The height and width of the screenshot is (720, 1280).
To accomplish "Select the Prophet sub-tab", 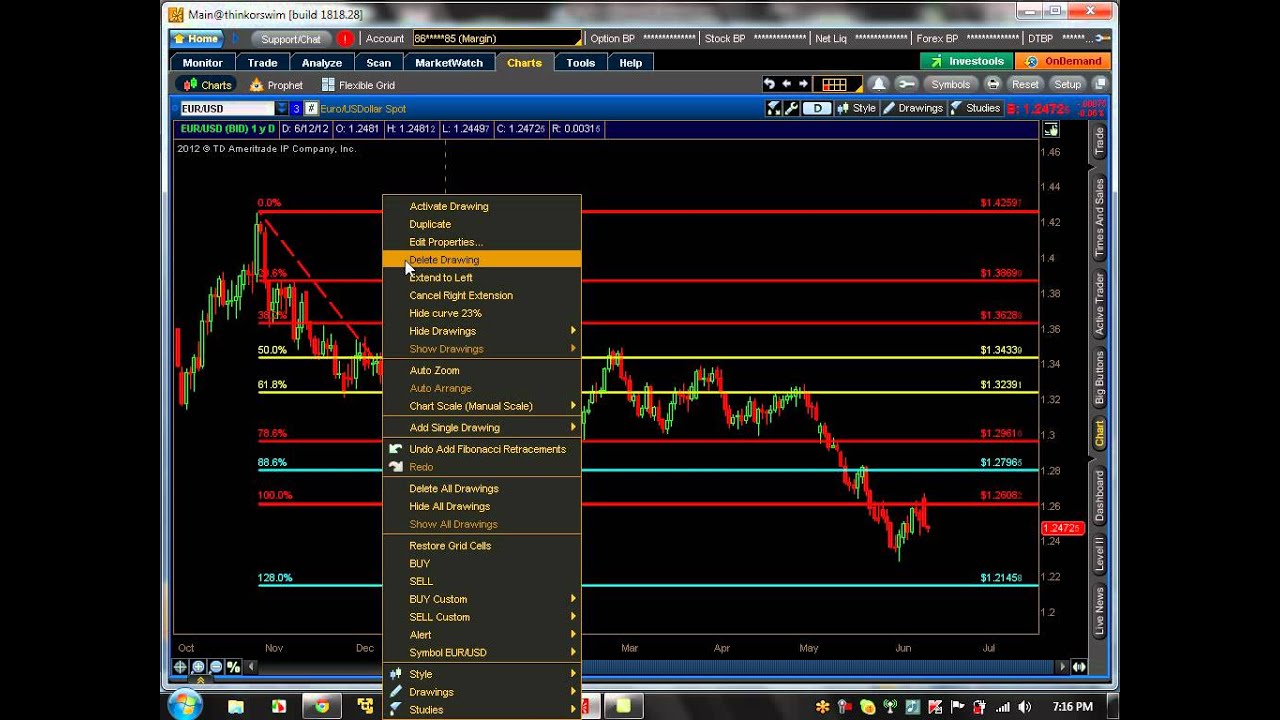I will click(277, 85).
